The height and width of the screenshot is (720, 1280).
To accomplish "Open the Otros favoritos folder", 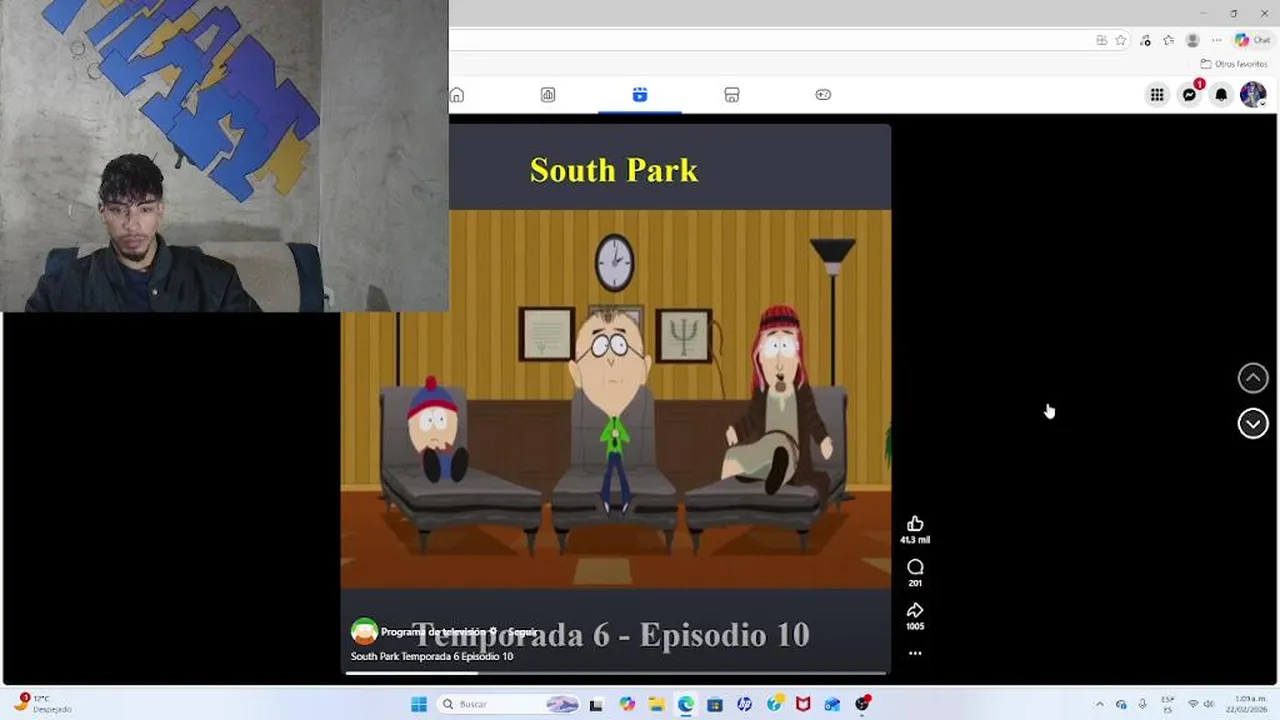I will point(1234,64).
